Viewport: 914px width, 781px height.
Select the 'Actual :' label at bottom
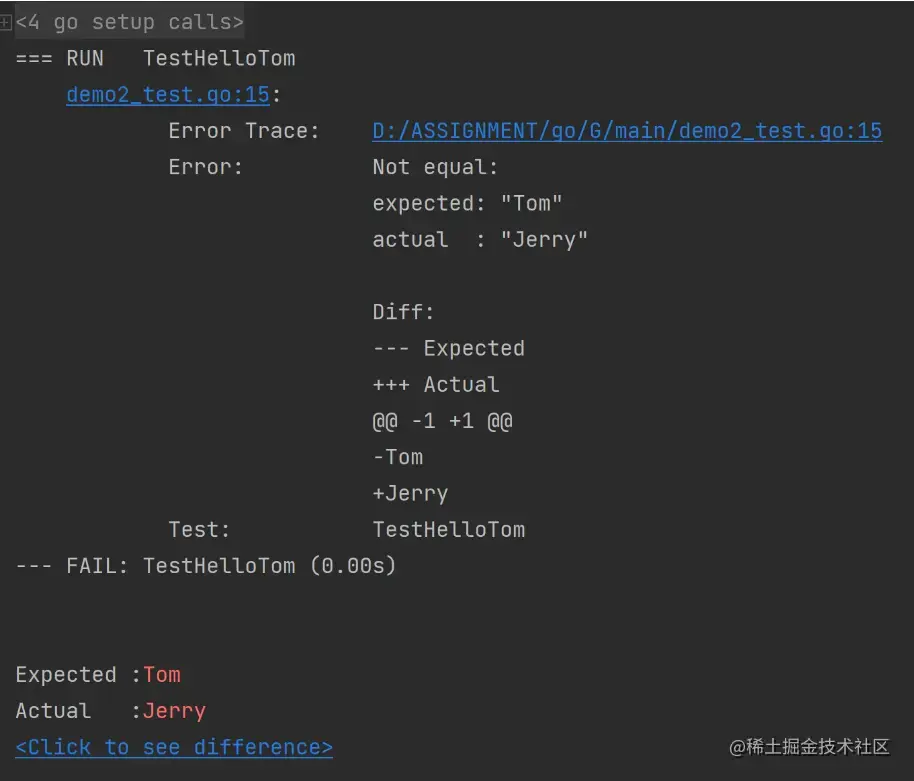pos(78,711)
